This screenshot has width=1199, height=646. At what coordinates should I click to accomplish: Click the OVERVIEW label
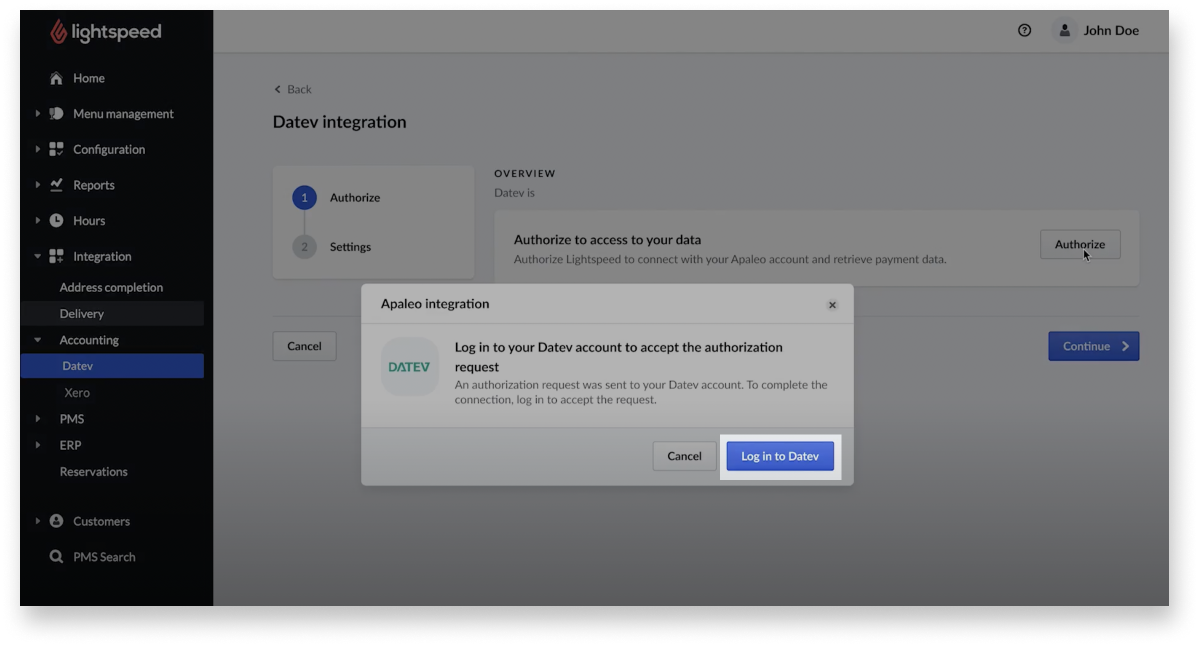coord(525,174)
